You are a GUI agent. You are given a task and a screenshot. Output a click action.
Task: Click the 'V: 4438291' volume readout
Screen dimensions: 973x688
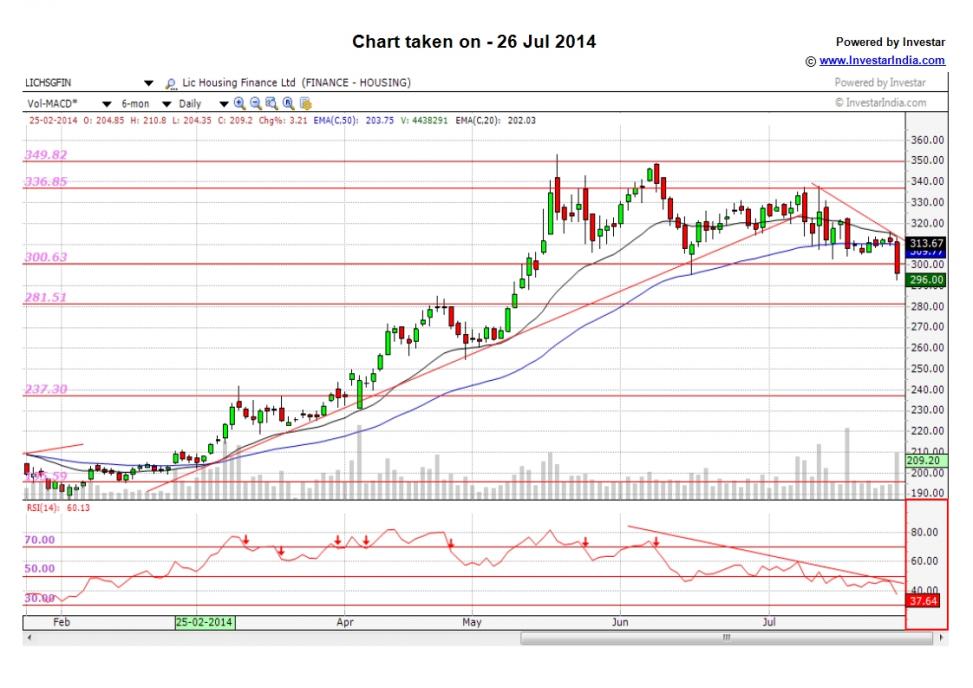[424, 120]
